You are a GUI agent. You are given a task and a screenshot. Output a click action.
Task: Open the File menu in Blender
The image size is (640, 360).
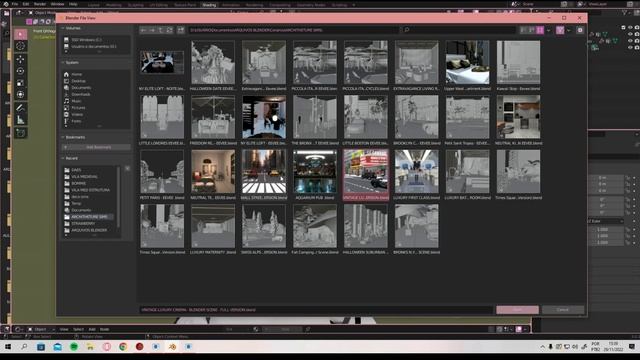[x=15, y=4]
